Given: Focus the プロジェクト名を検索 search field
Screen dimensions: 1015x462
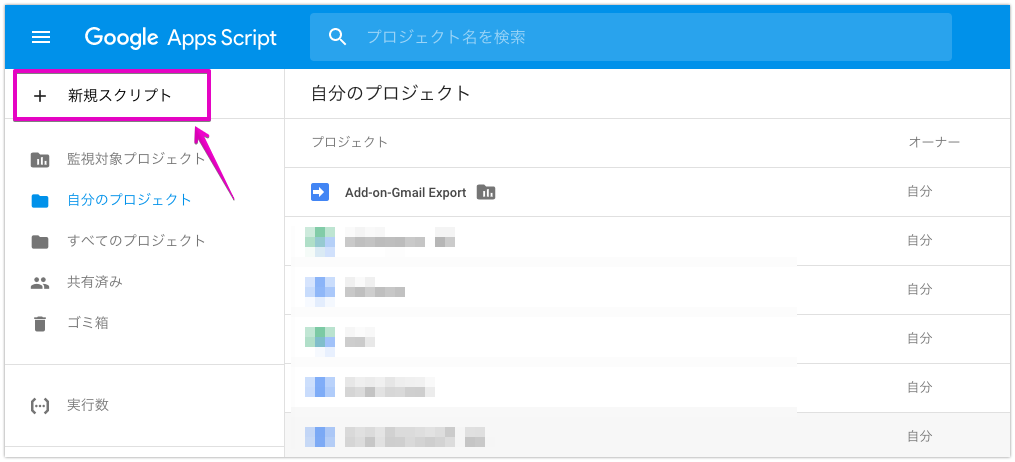Looking at the screenshot, I should click(x=630, y=37).
